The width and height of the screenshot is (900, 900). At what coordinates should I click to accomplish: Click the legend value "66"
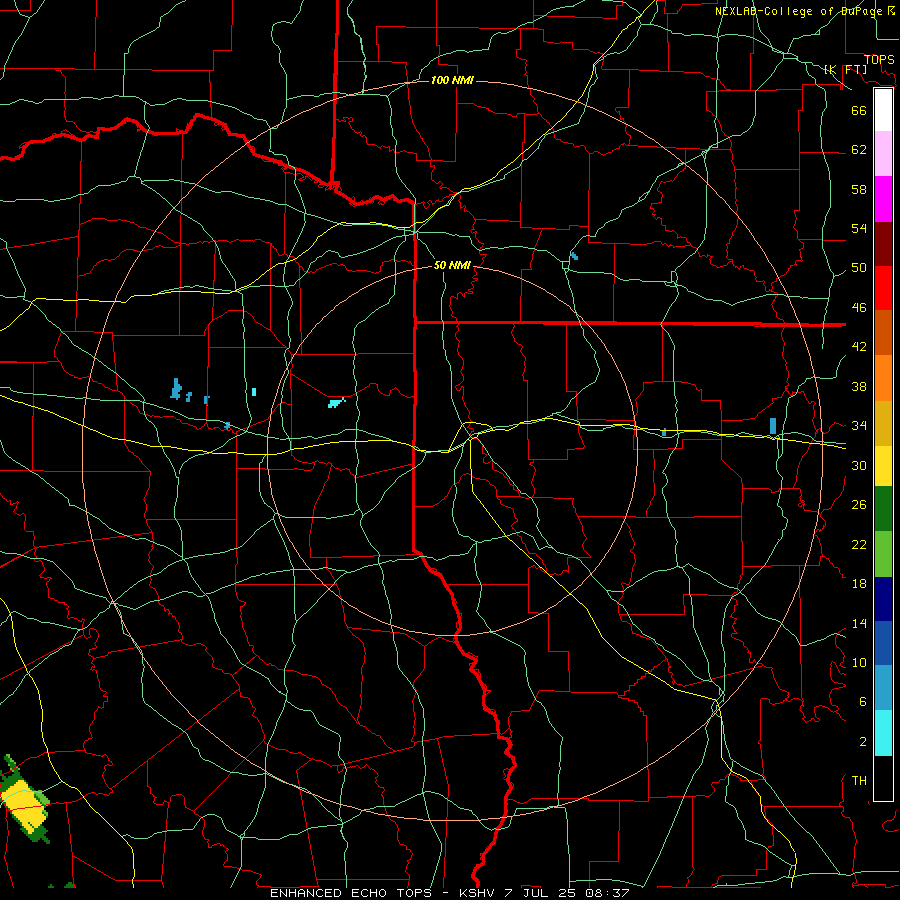[x=859, y=110]
